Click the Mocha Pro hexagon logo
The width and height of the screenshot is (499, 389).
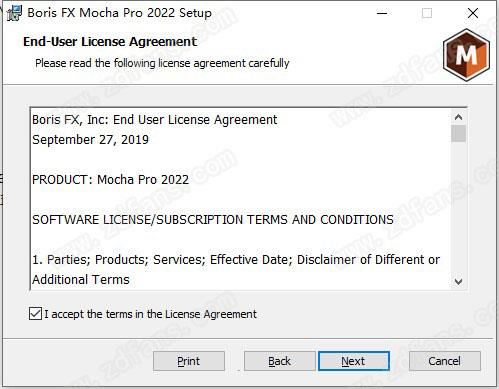pos(466,55)
